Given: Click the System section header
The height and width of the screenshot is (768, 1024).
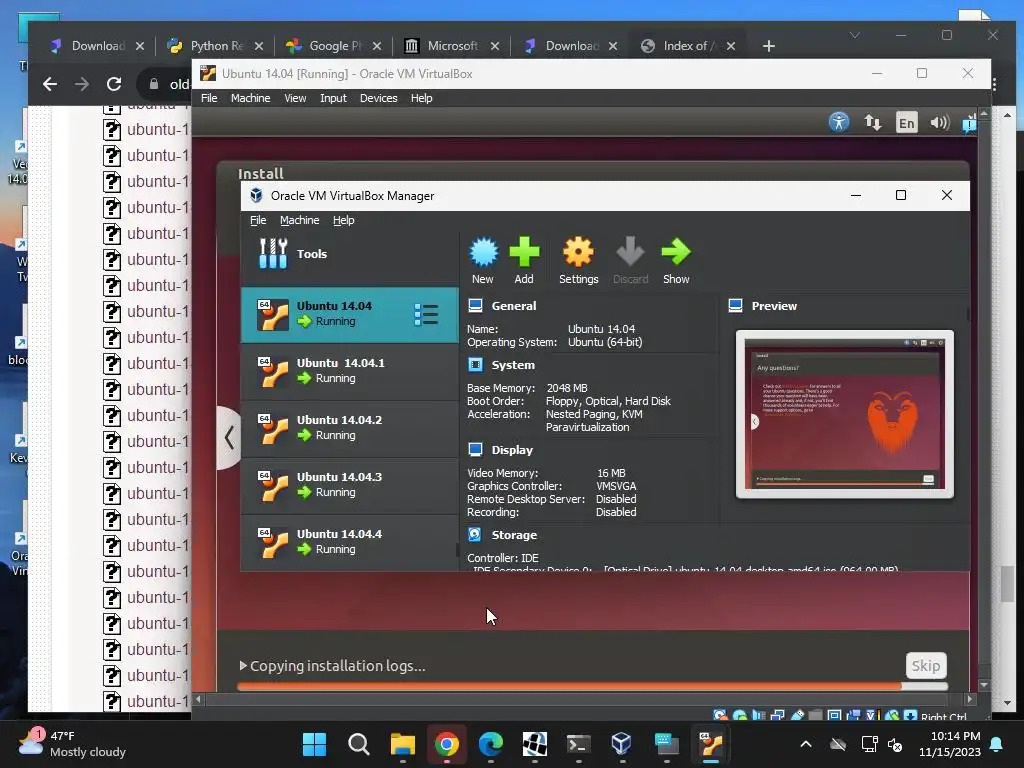Looking at the screenshot, I should tap(513, 365).
